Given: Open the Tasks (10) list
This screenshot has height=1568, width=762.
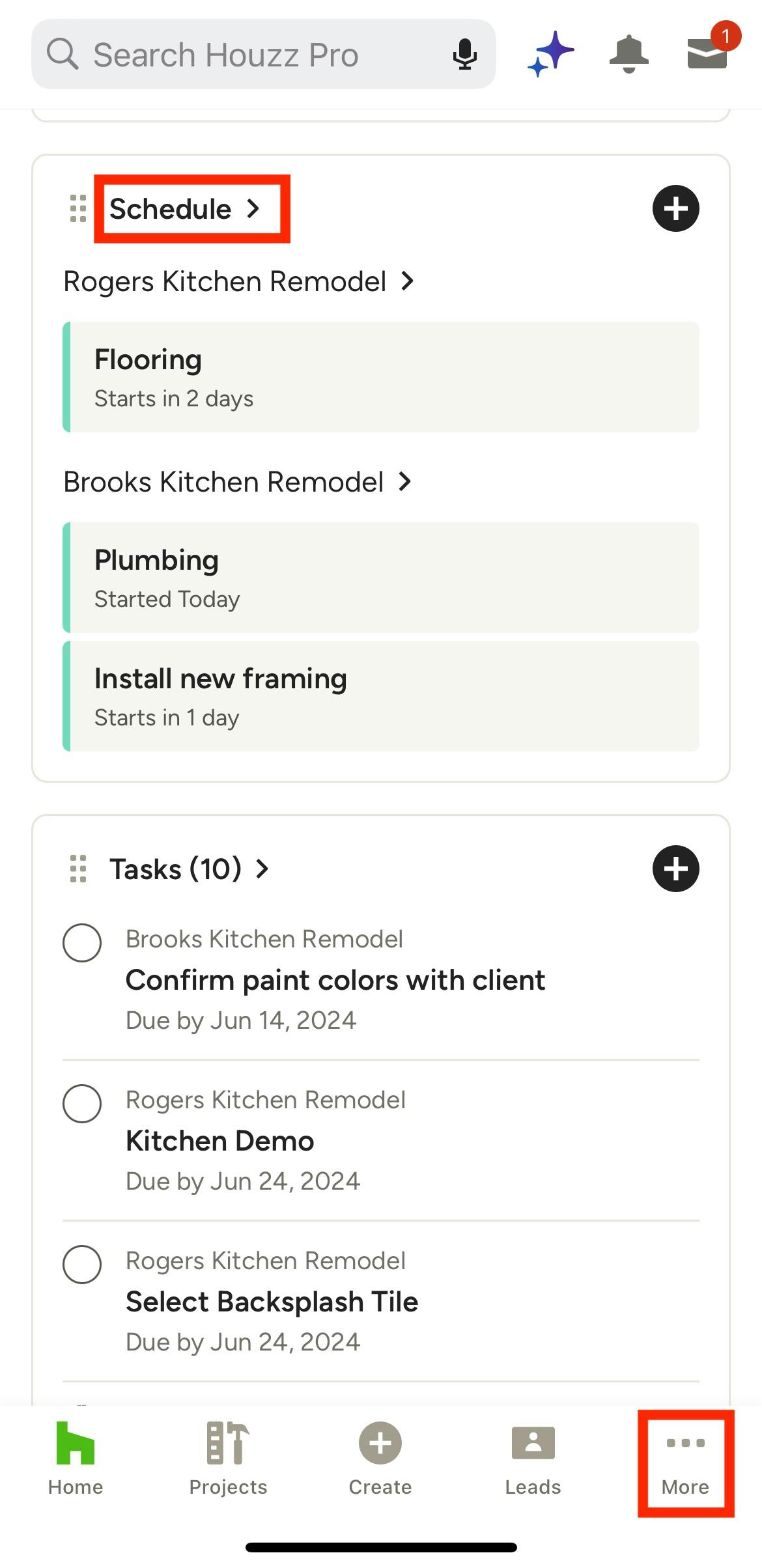Looking at the screenshot, I should click(x=188, y=869).
